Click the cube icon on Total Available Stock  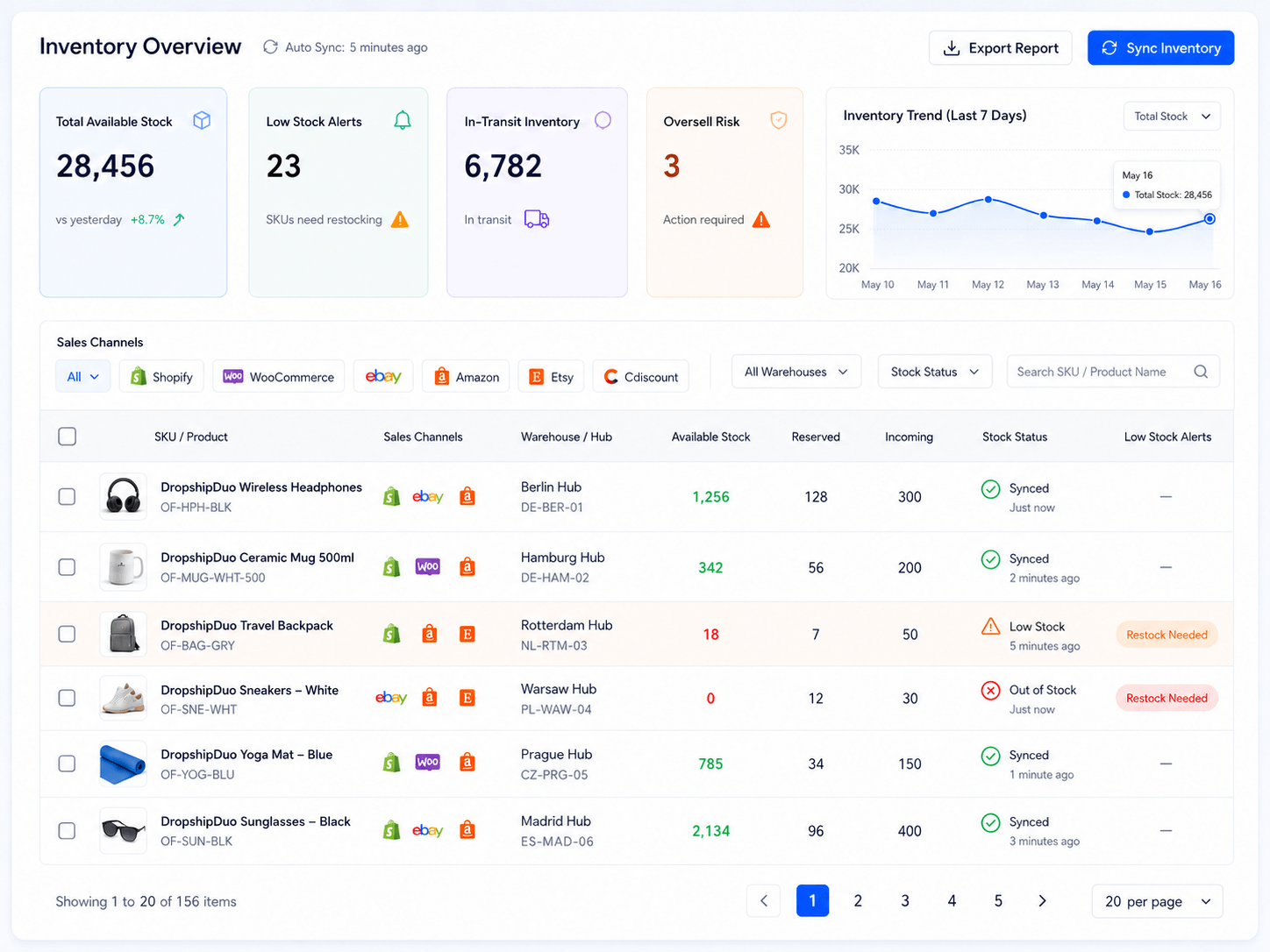(x=202, y=121)
